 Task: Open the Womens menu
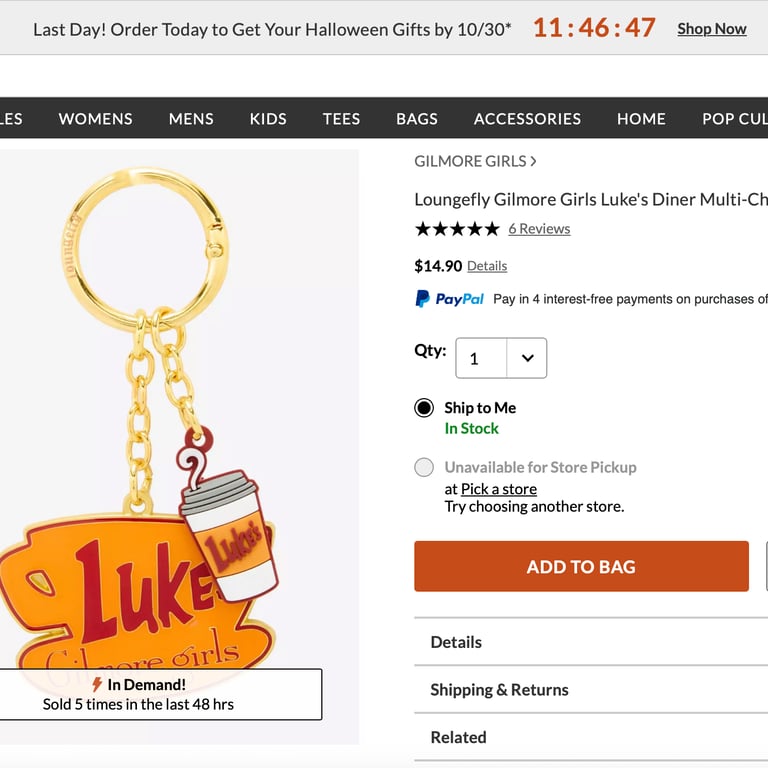96,118
